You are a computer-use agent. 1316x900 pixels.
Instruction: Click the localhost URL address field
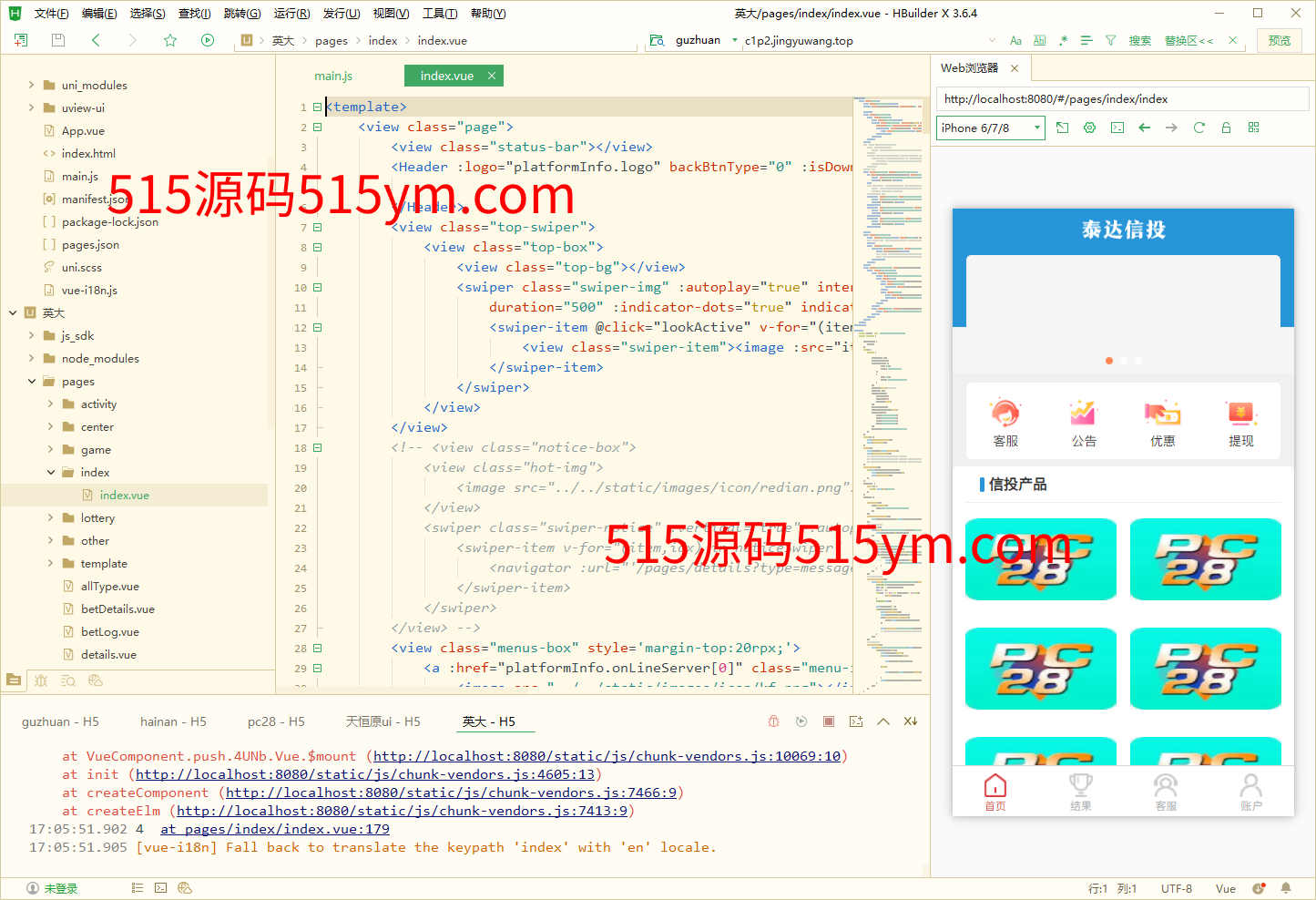point(1120,99)
